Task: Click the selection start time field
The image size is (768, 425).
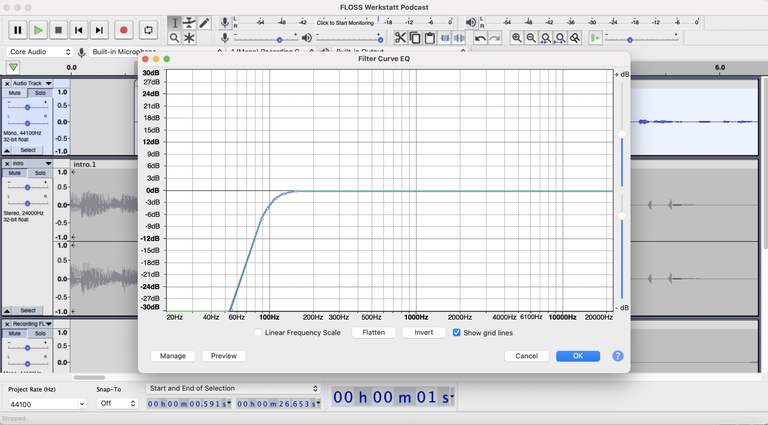Action: coord(189,403)
